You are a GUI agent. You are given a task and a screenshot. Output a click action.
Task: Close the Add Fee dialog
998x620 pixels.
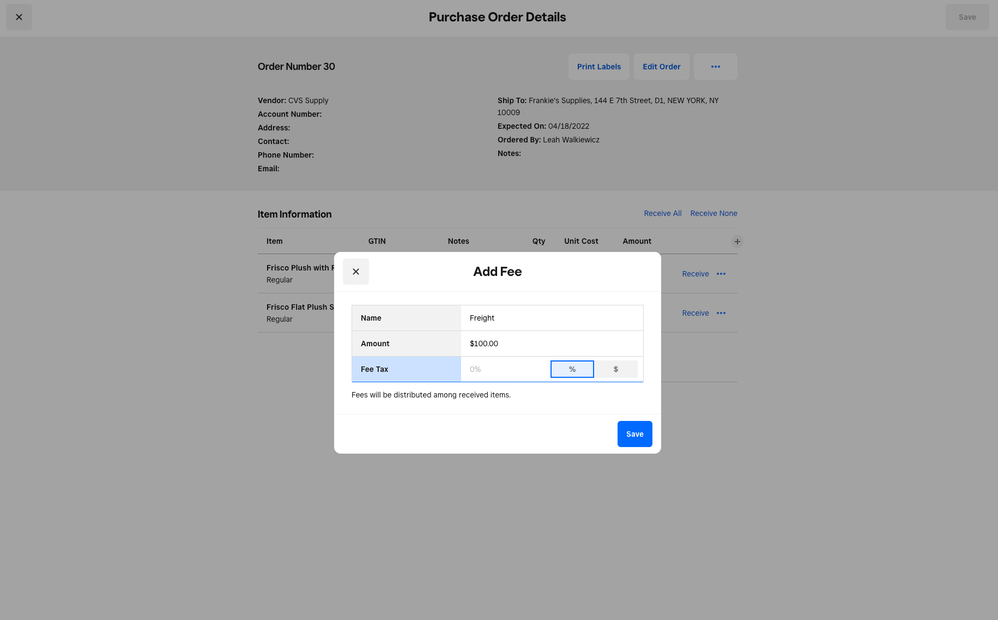pos(355,271)
